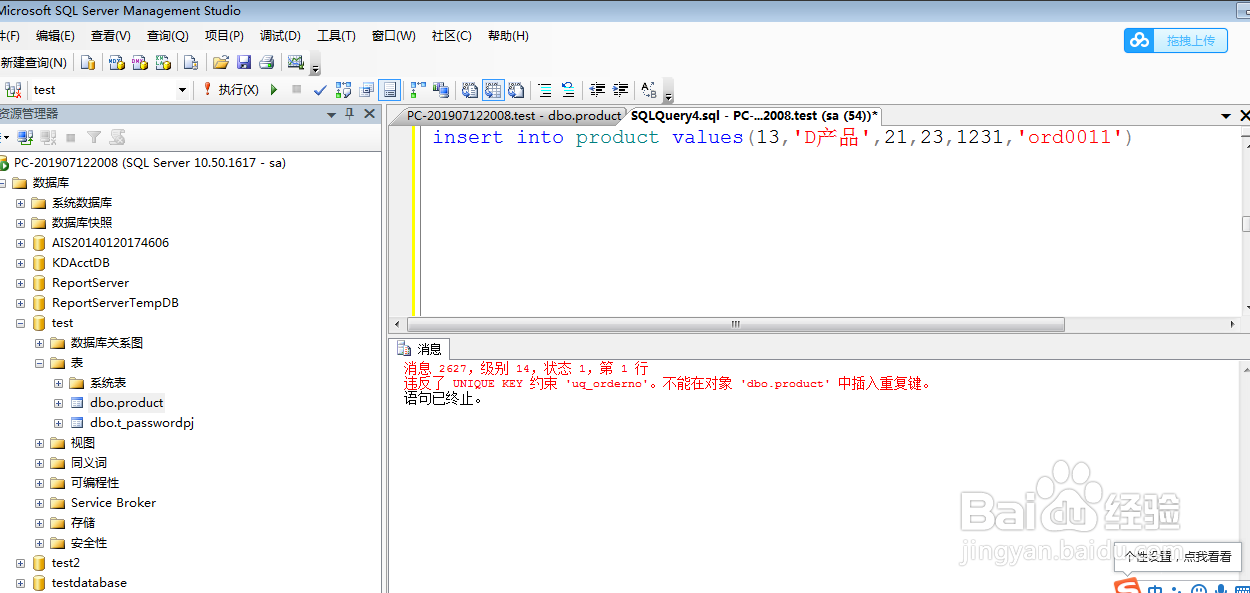The height and width of the screenshot is (593, 1250).
Task: Click the uq_orderno error message line
Action: pos(667,383)
